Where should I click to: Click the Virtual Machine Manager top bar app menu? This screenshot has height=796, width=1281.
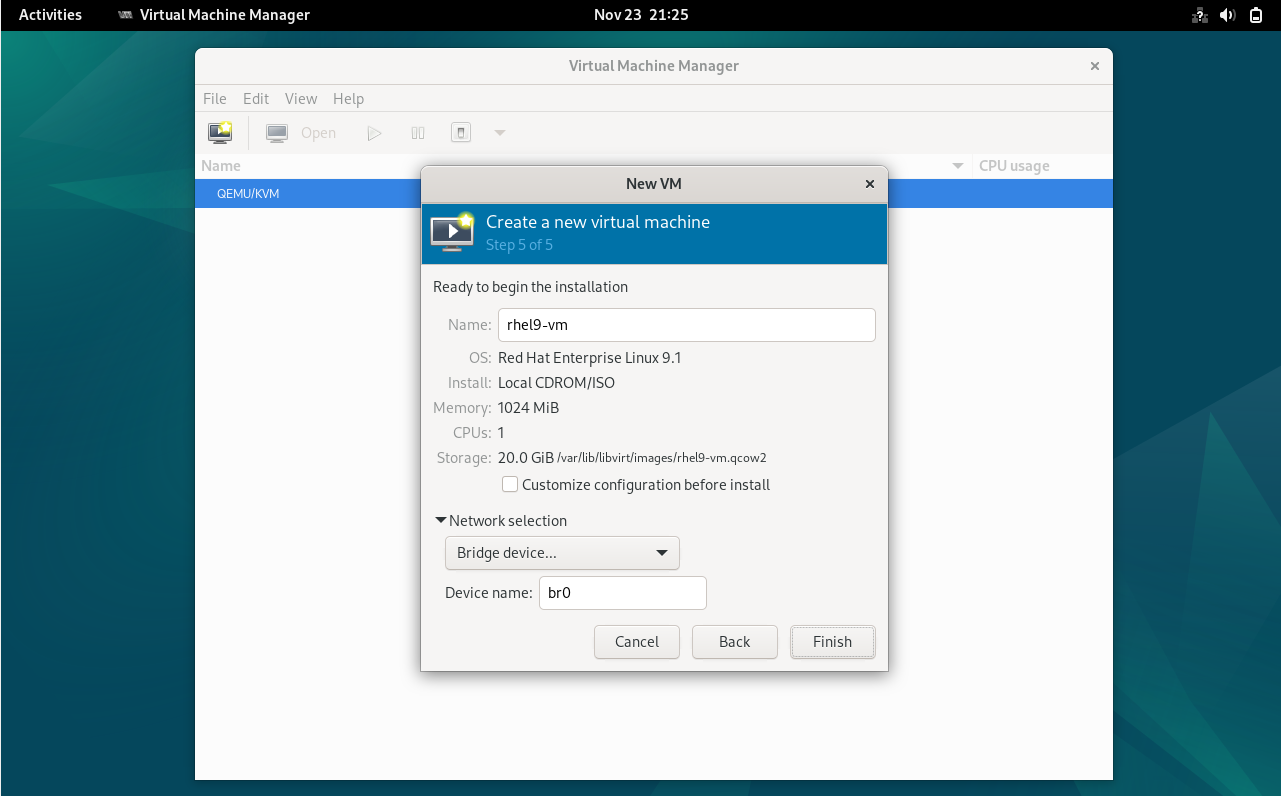(214, 15)
